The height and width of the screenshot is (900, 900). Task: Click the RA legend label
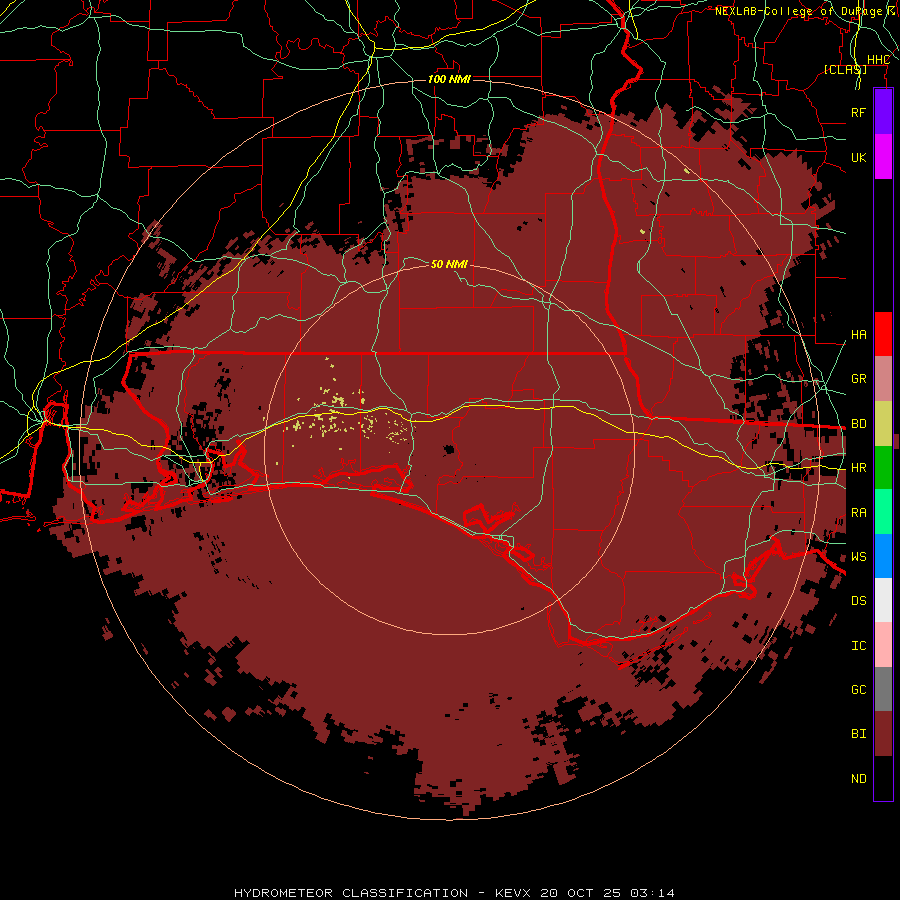pyautogui.click(x=858, y=512)
